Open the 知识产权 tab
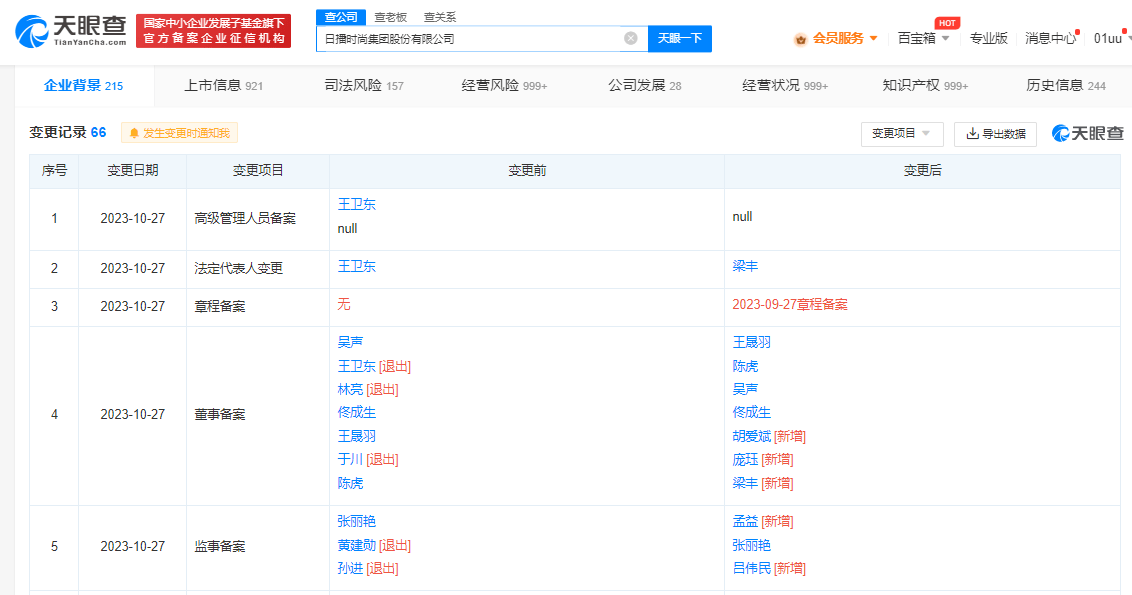This screenshot has width=1132, height=595. coord(924,86)
